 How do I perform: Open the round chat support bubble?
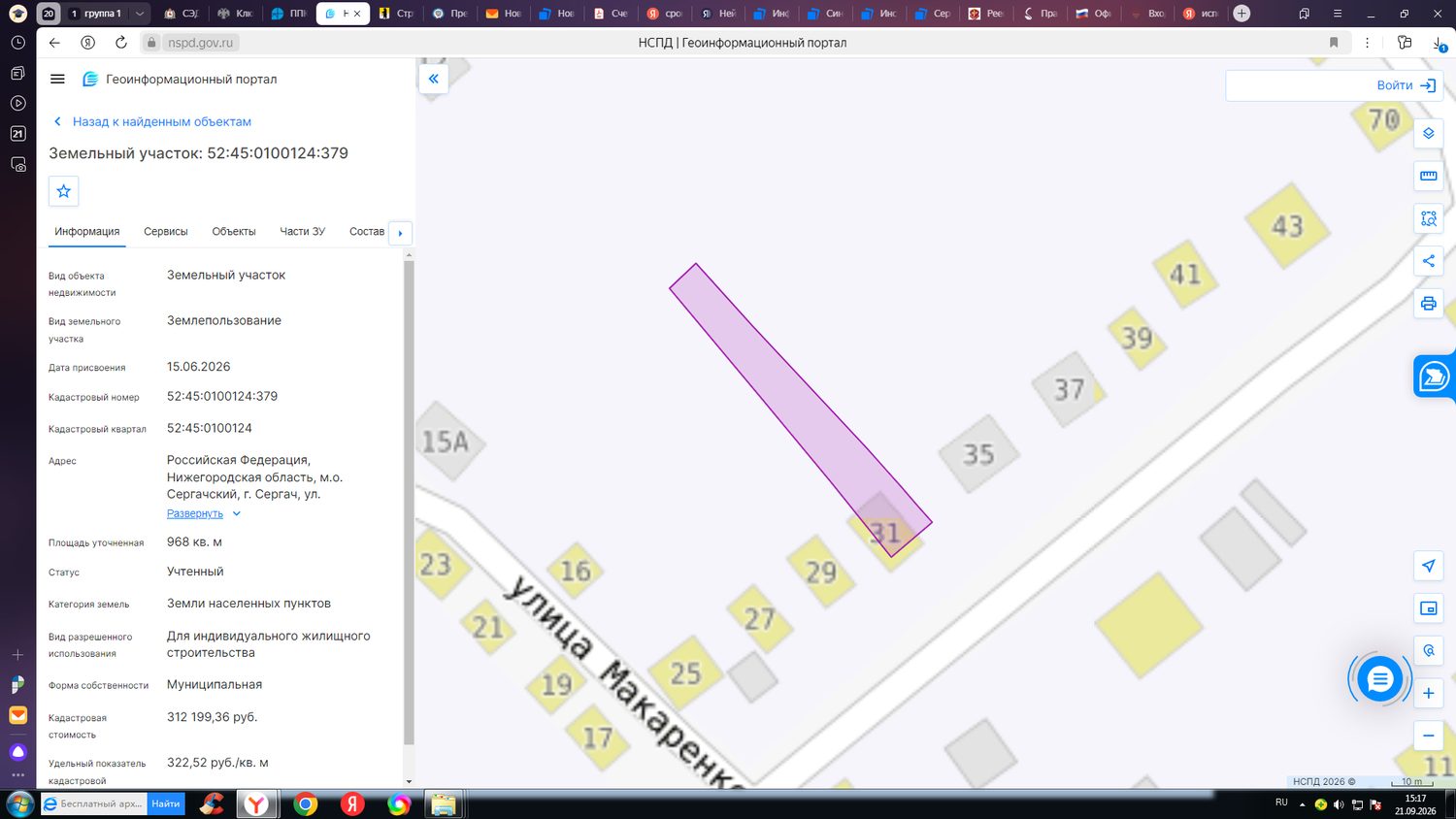pyautogui.click(x=1379, y=679)
